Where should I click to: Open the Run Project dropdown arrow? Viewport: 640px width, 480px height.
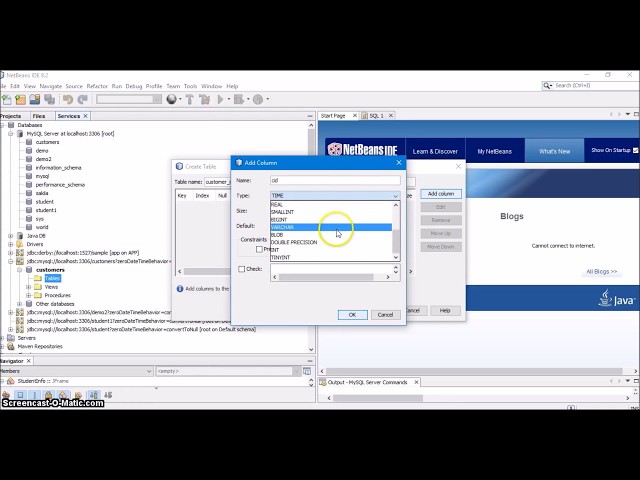229,99
